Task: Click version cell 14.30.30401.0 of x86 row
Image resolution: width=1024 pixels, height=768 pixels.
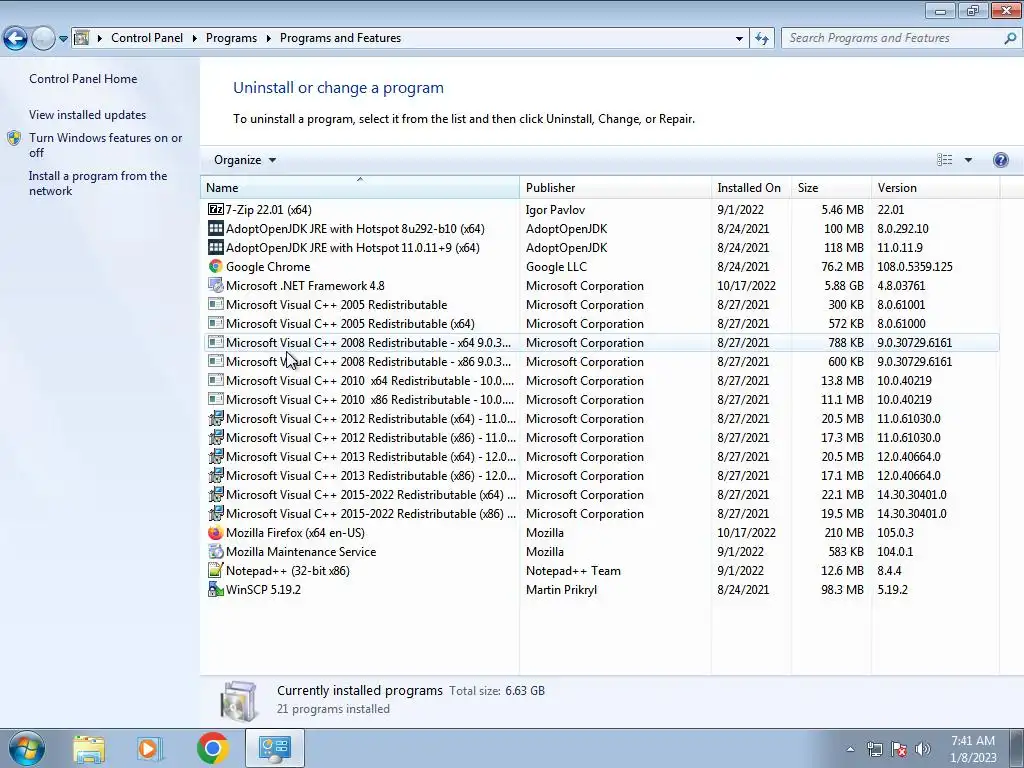Action: (912, 514)
